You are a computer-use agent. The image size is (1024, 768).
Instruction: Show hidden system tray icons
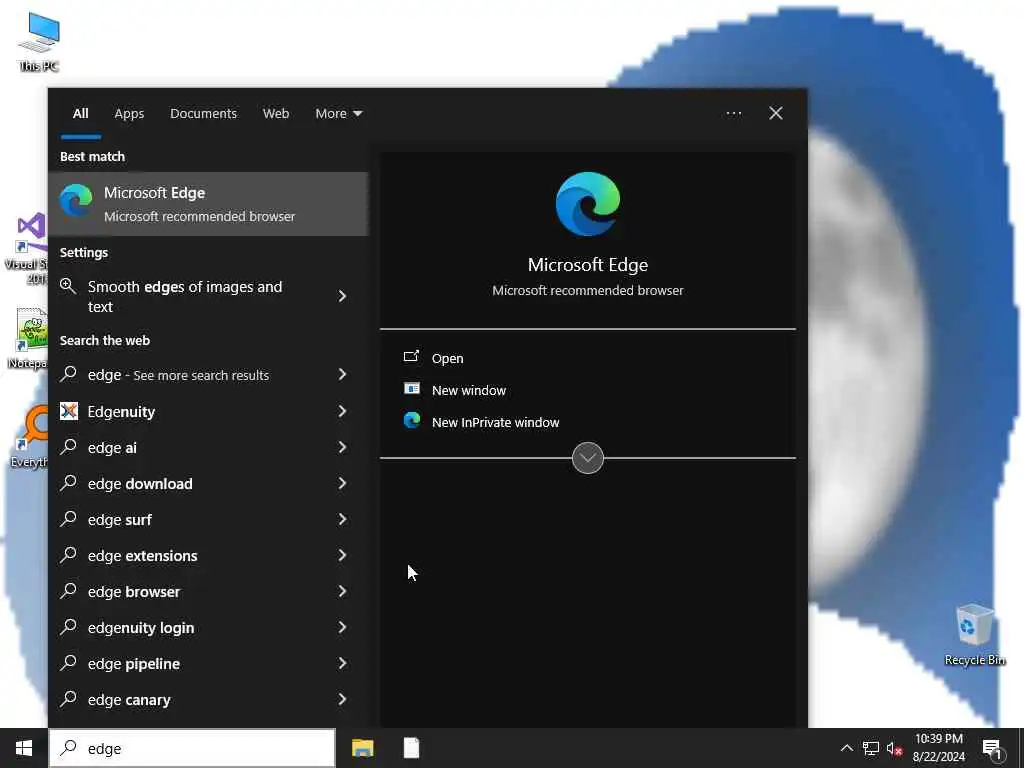point(846,748)
